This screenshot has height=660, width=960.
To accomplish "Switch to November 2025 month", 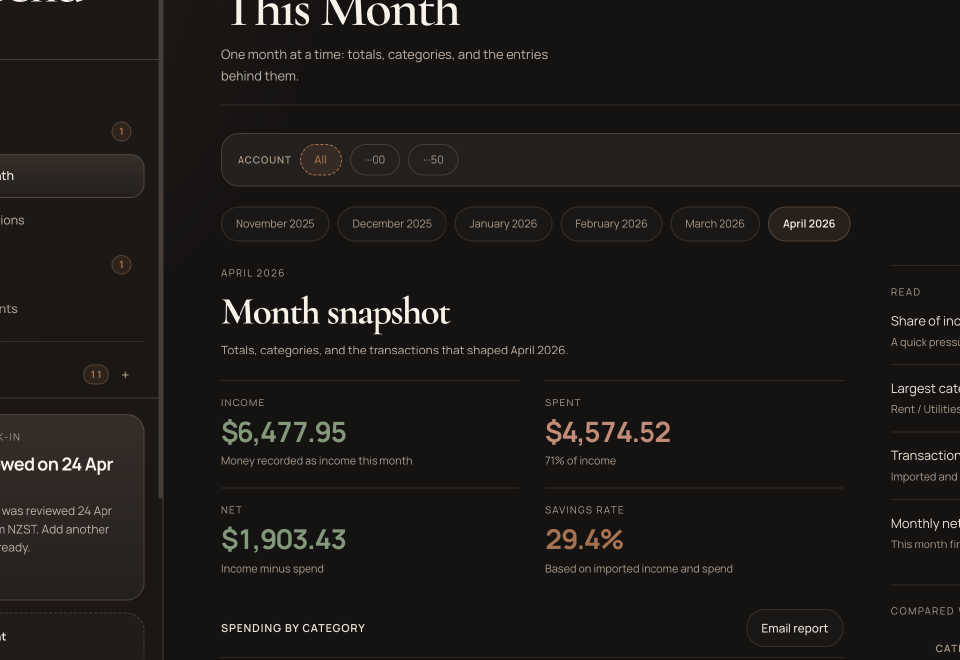I will pos(275,224).
